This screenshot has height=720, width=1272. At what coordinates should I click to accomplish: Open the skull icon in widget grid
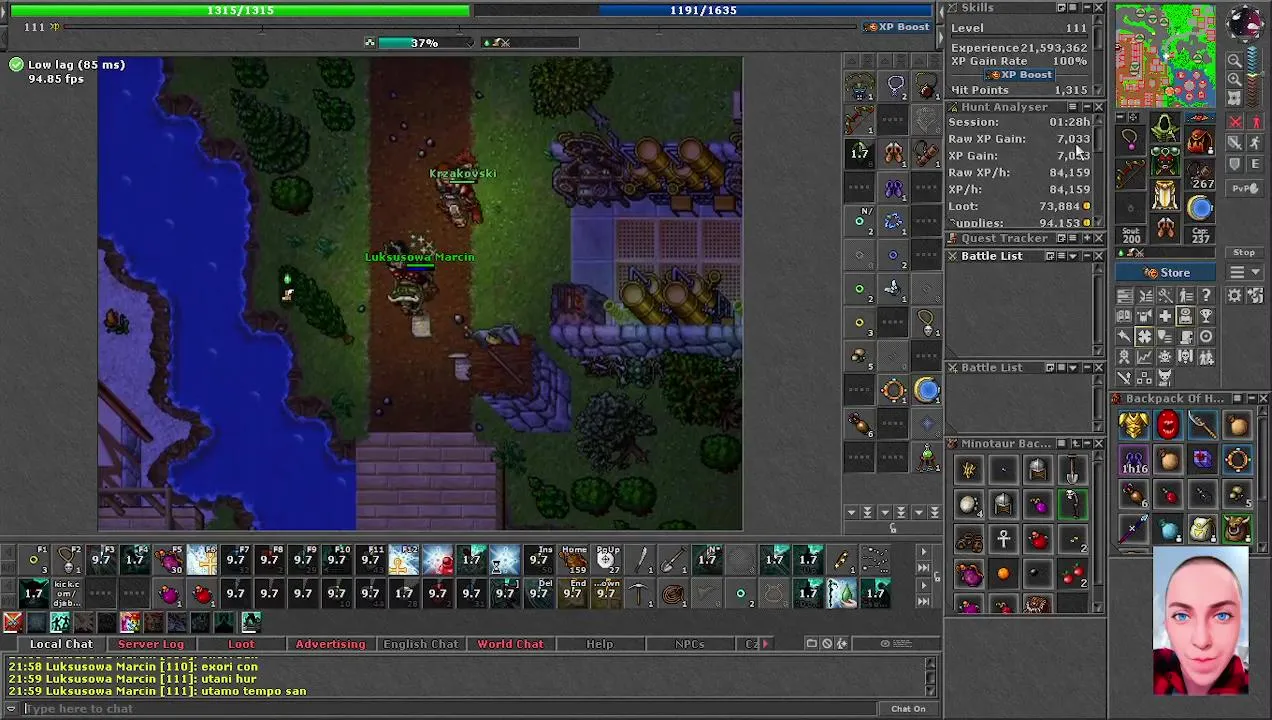(1186, 356)
